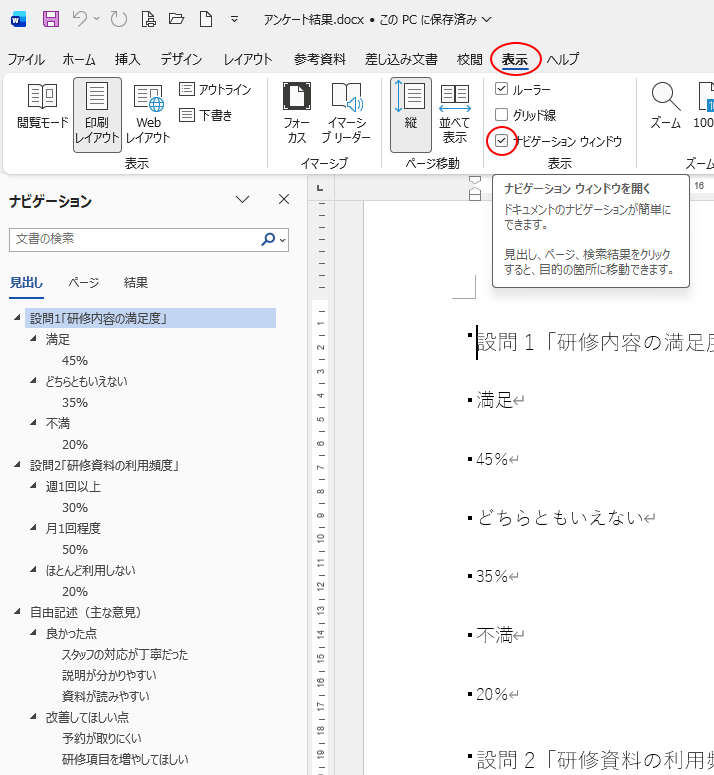This screenshot has width=714, height=775.
Task: Open the ファイル tab
Action: click(26, 59)
